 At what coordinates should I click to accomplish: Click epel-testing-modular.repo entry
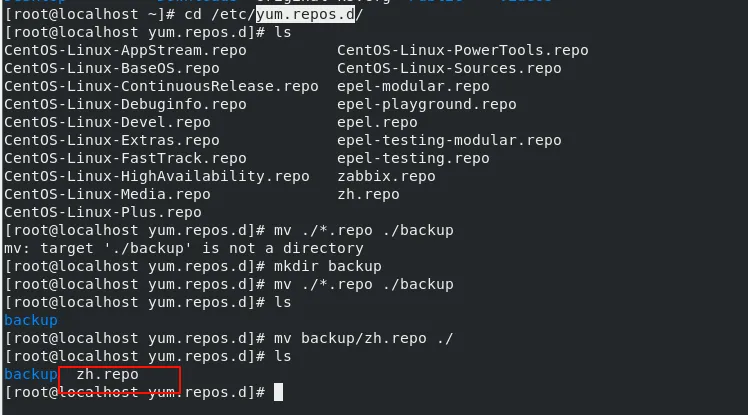tap(449, 140)
